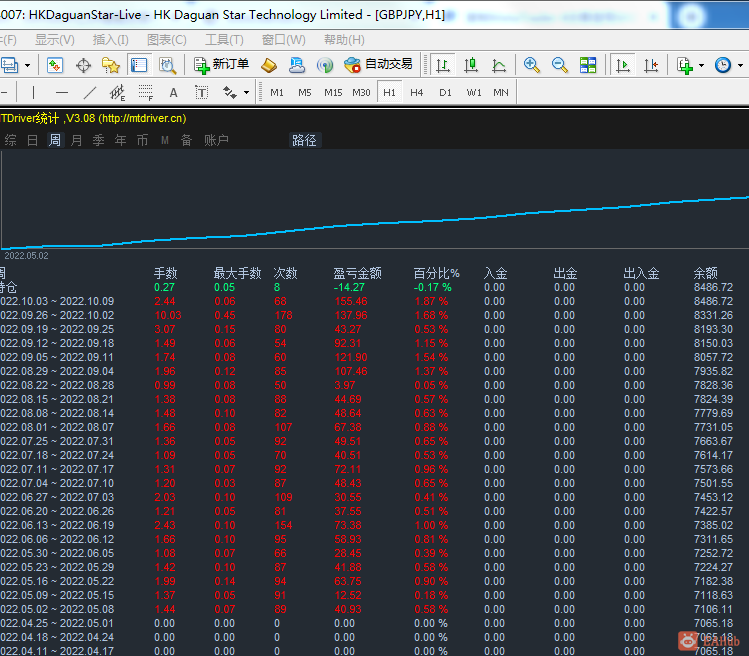749x656 pixels.
Task: Switch chart to candlestick mode
Action: [471, 65]
